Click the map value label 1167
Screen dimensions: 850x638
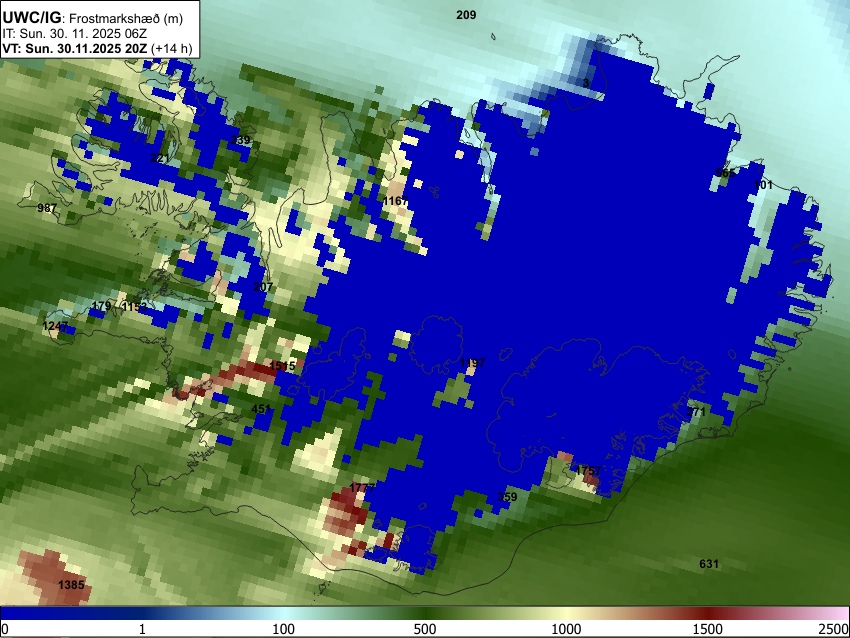click(x=396, y=201)
